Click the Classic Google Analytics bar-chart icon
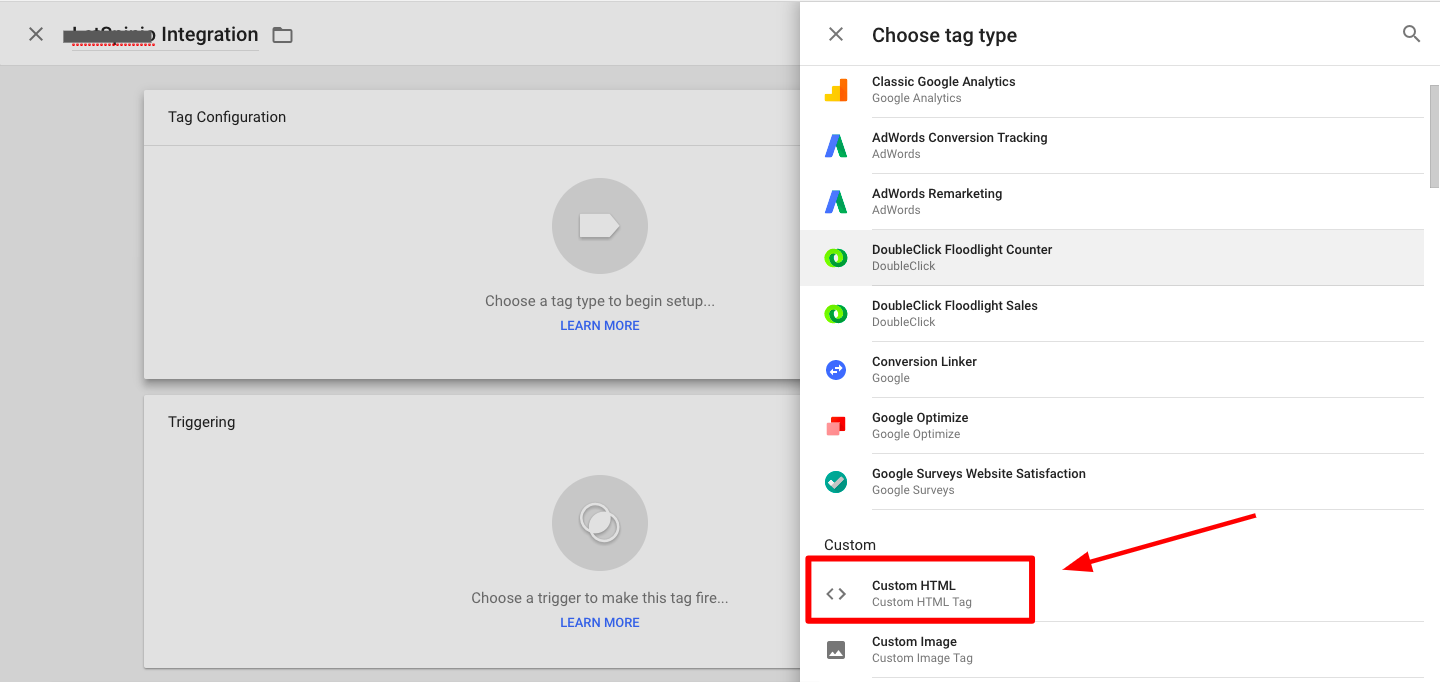 click(836, 90)
